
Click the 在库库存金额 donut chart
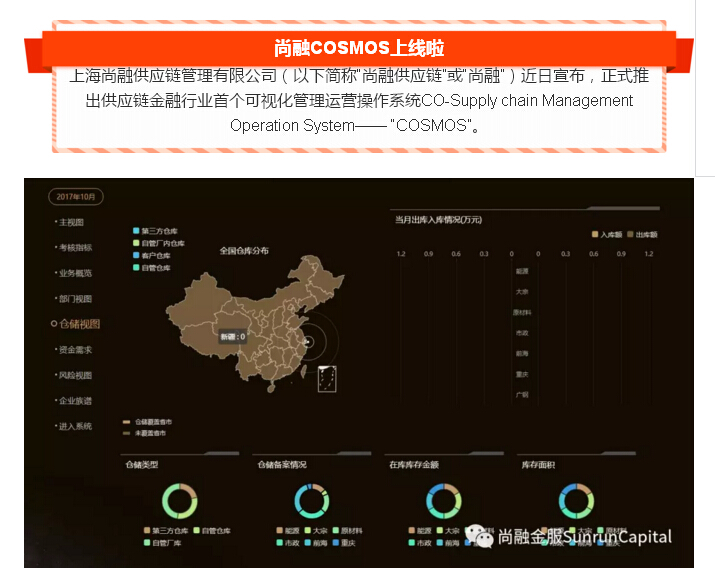click(444, 501)
